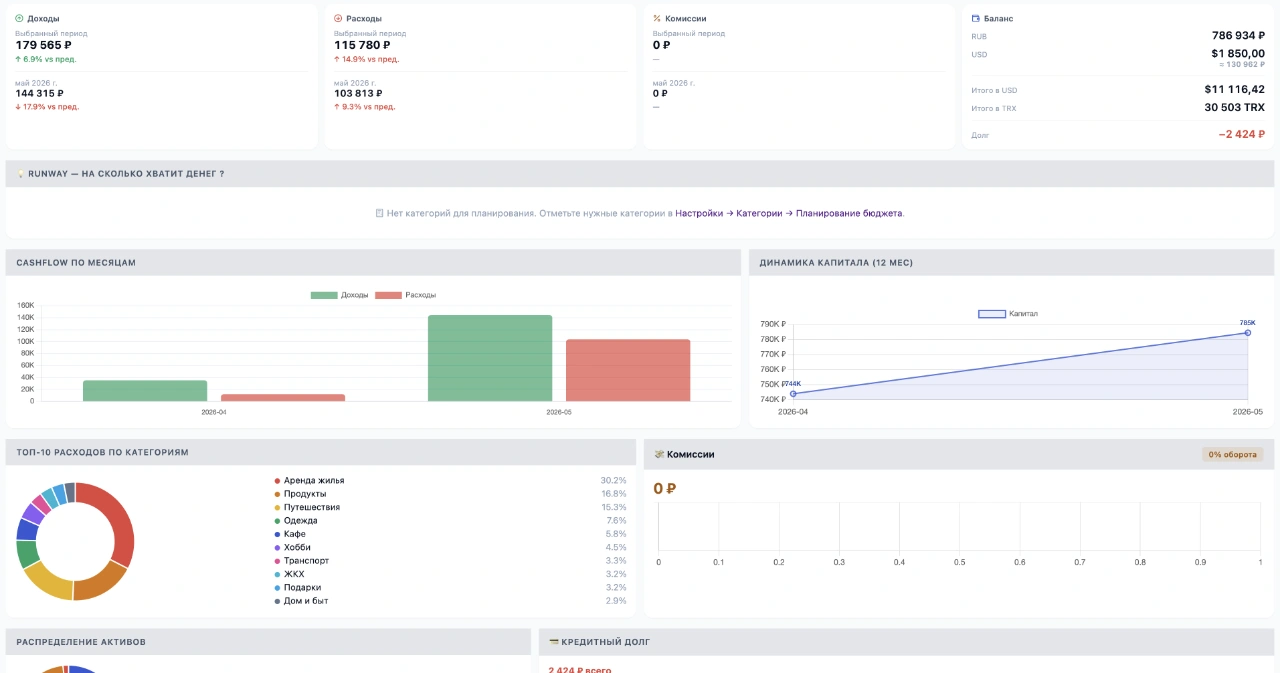Click the wallet icon beside Баланс
Image resolution: width=1280 pixels, height=673 pixels.
point(976,18)
